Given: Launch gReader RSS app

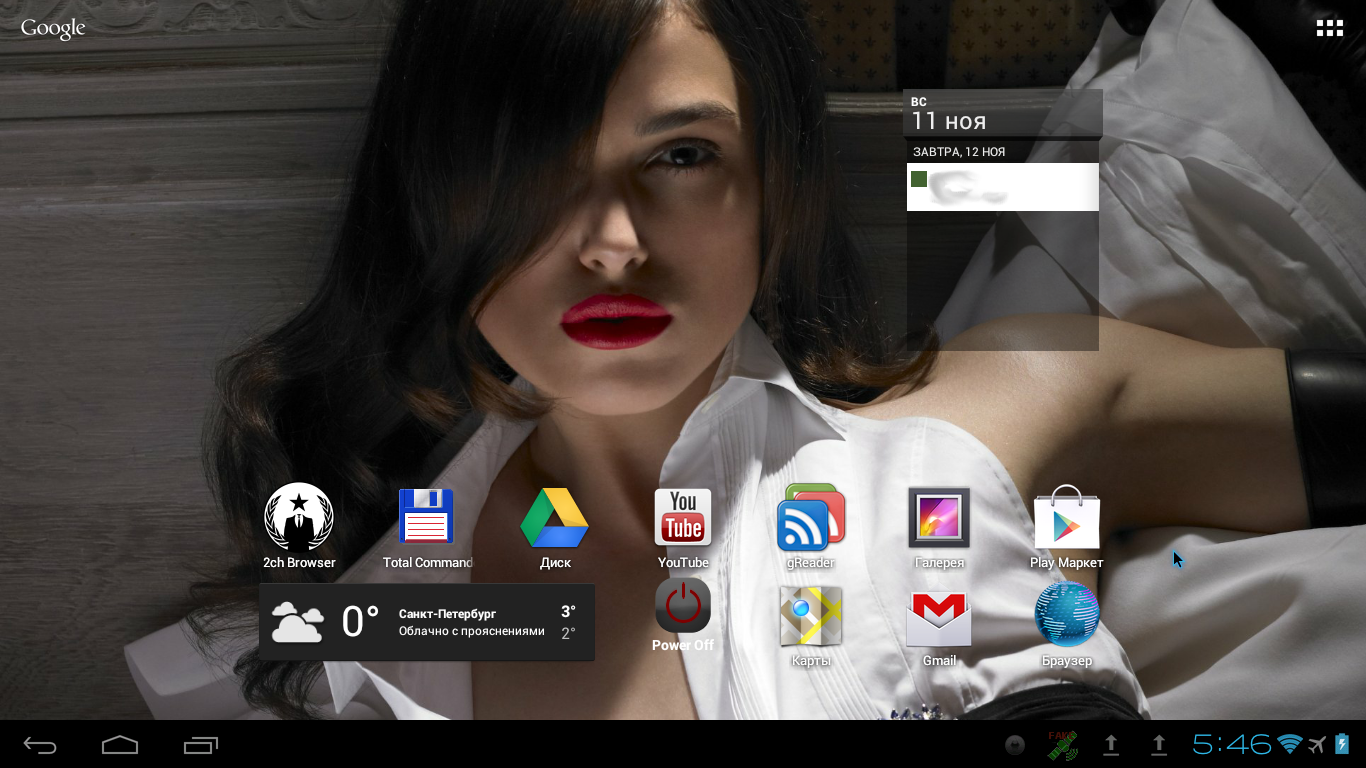Looking at the screenshot, I should click(811, 518).
